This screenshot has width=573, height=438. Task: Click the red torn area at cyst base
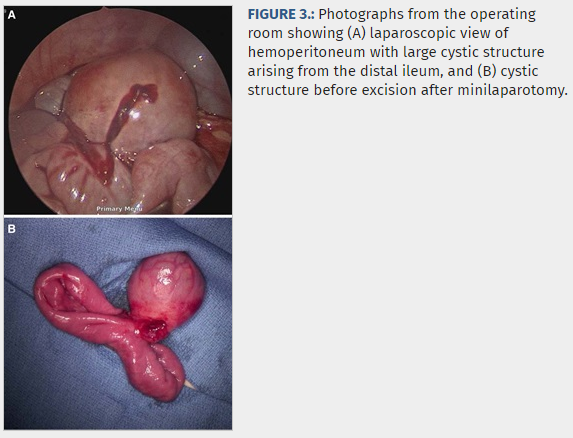(x=152, y=329)
